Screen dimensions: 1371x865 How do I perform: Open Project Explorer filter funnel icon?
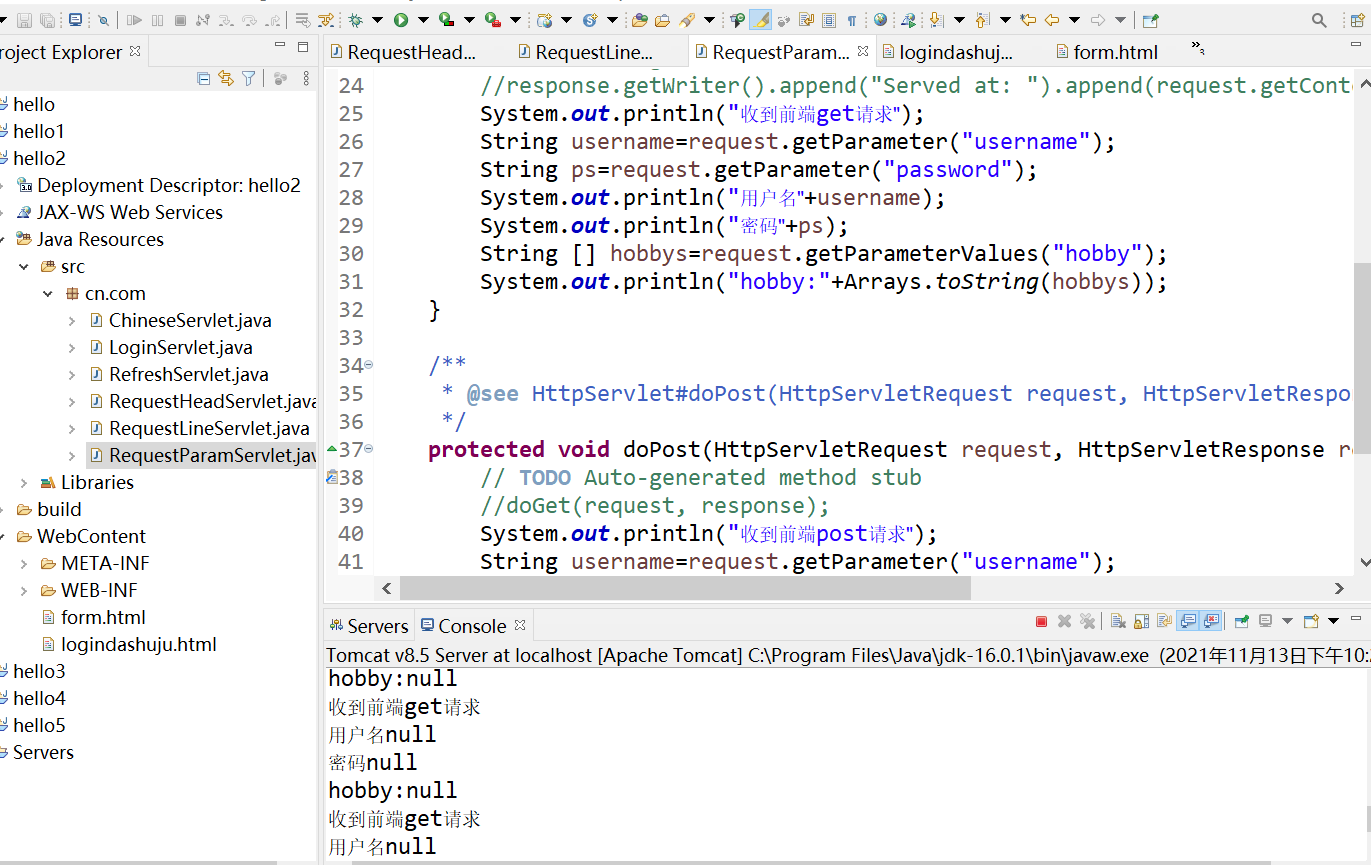[249, 78]
